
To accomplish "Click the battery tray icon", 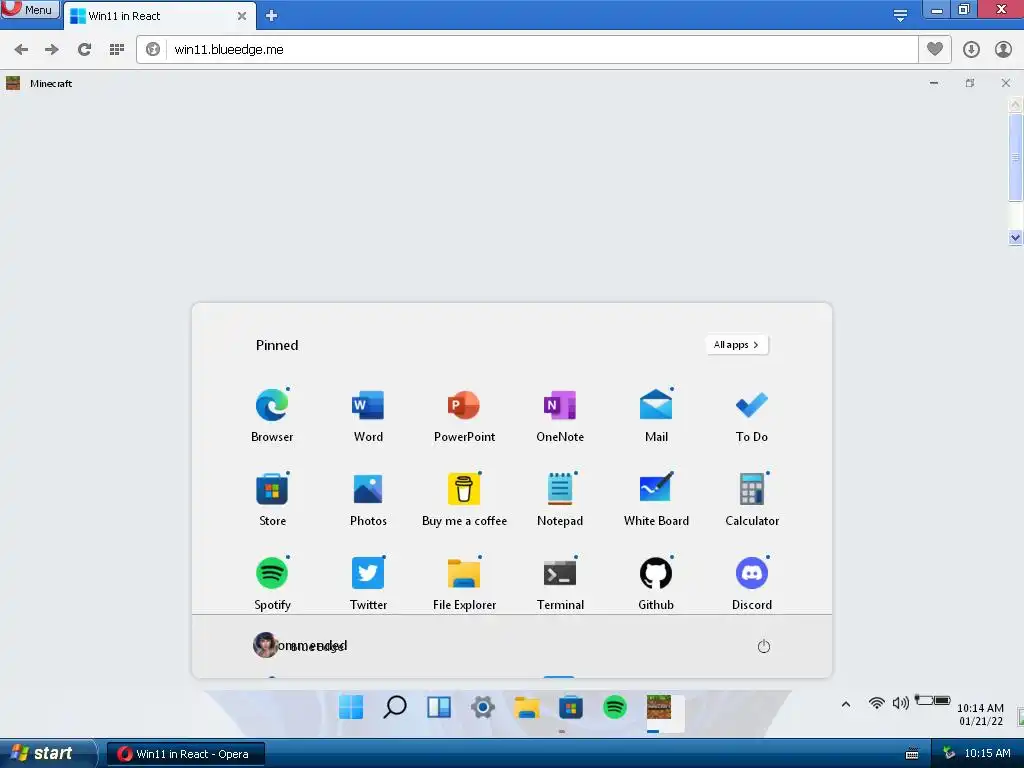I will click(933, 700).
